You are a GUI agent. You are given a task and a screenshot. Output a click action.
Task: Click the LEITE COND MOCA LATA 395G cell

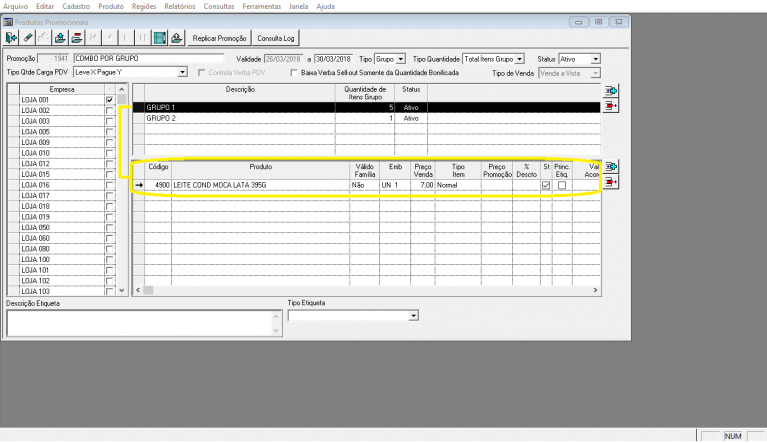pos(261,185)
